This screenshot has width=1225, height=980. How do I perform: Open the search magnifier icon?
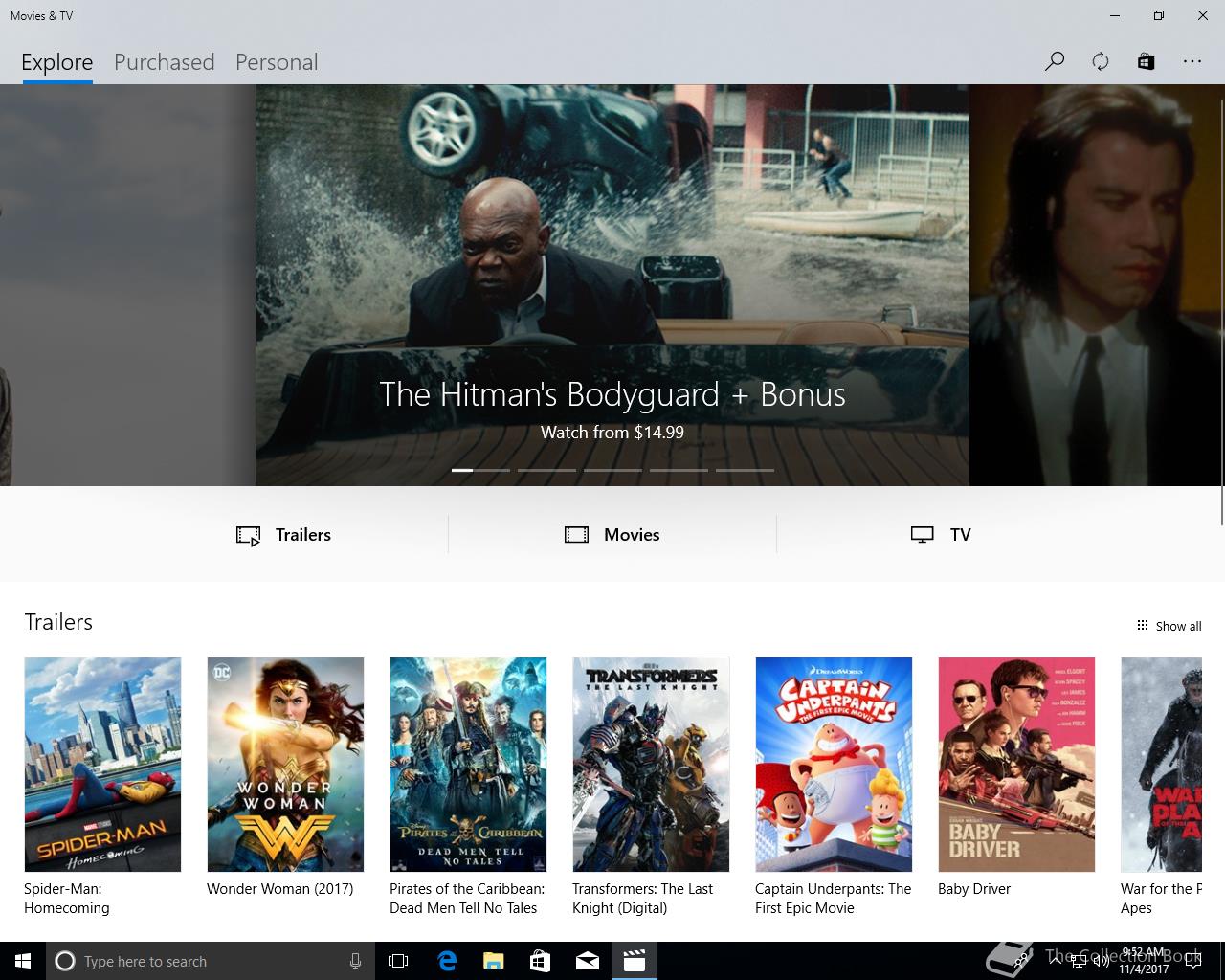[x=1055, y=61]
